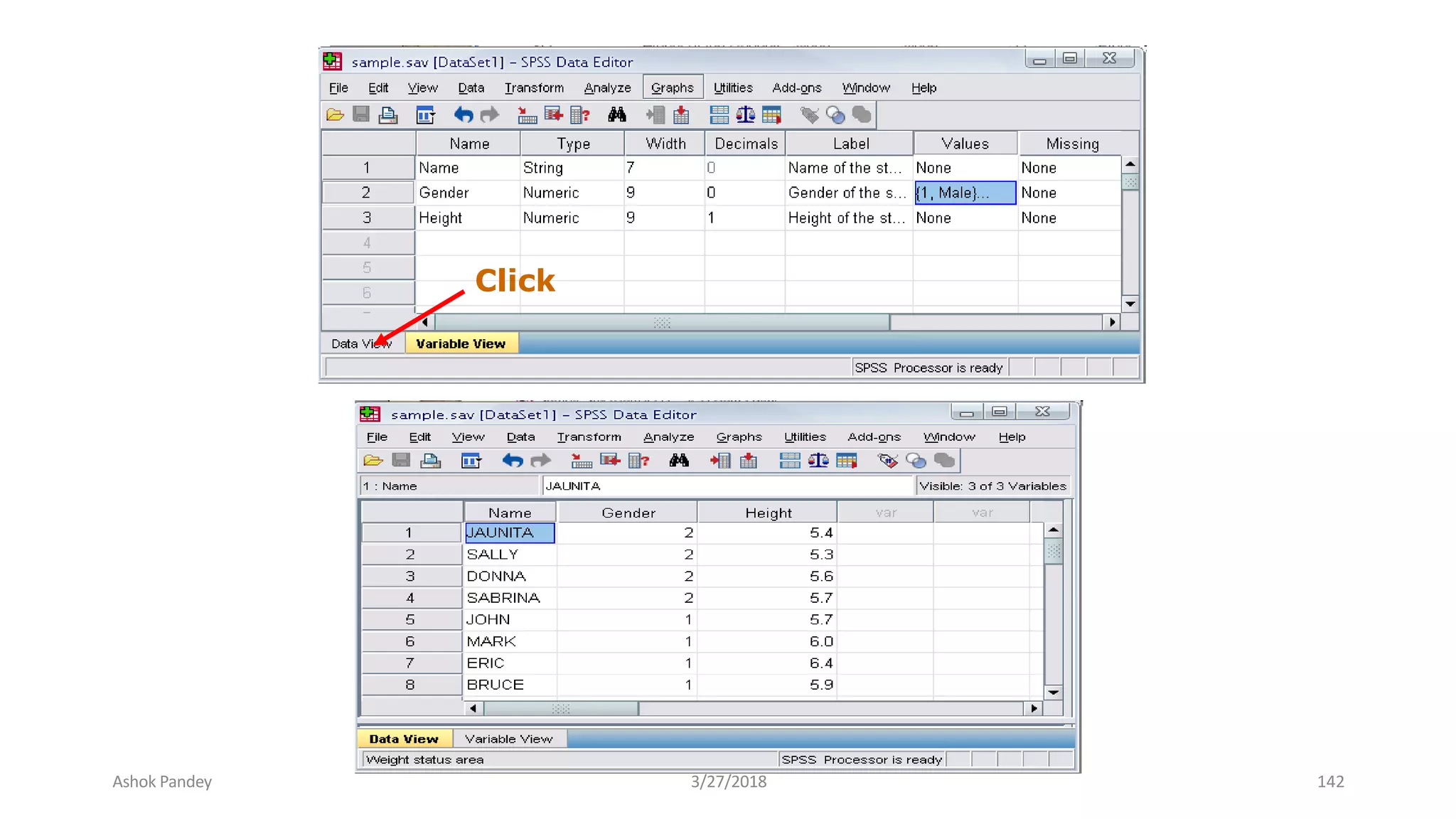Open Dialog Recall dropdown in the lower window toolbar

pos(471,461)
